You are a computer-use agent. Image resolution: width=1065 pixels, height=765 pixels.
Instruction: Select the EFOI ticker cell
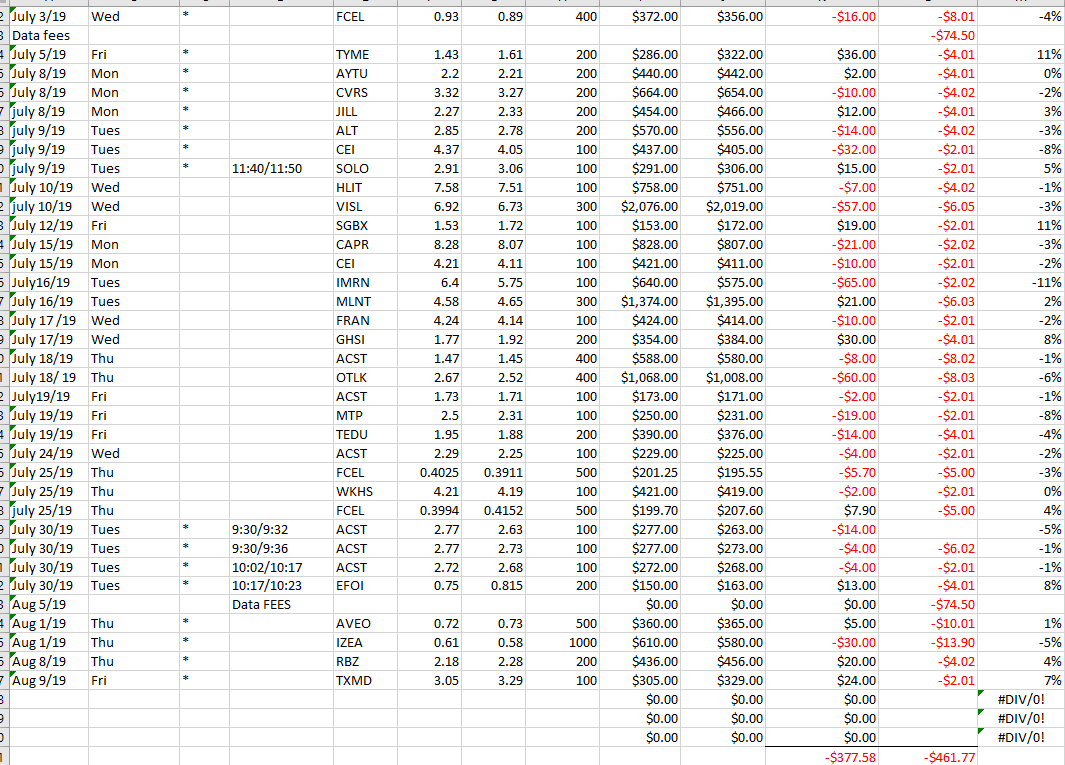365,586
